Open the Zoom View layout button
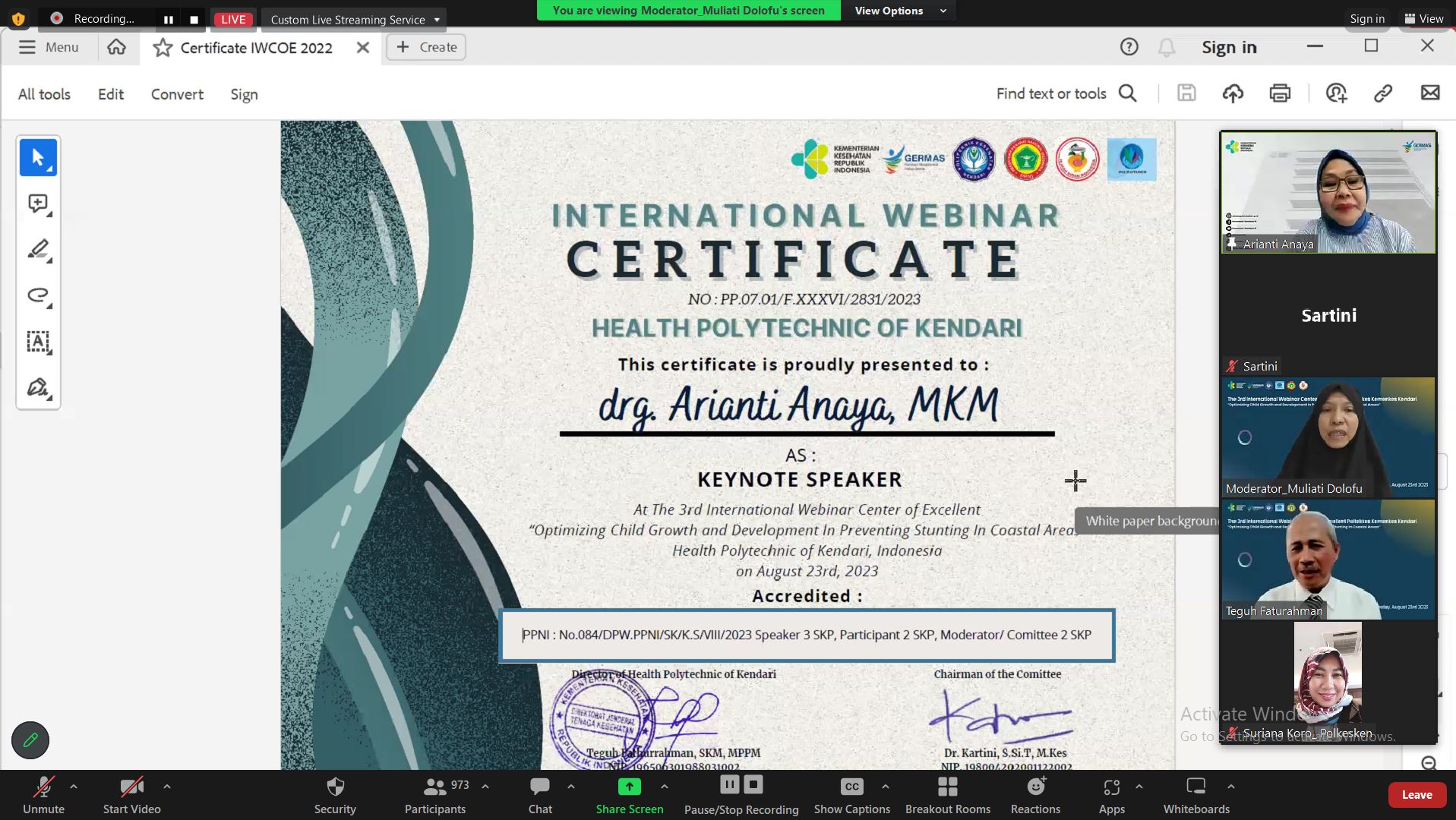Screen dimensions: 1456x820 pos(1424,19)
